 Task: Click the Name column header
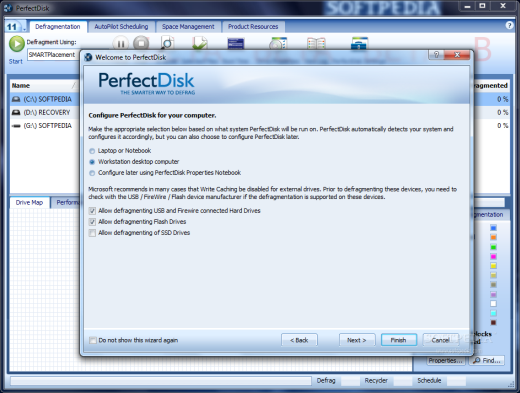44,86
